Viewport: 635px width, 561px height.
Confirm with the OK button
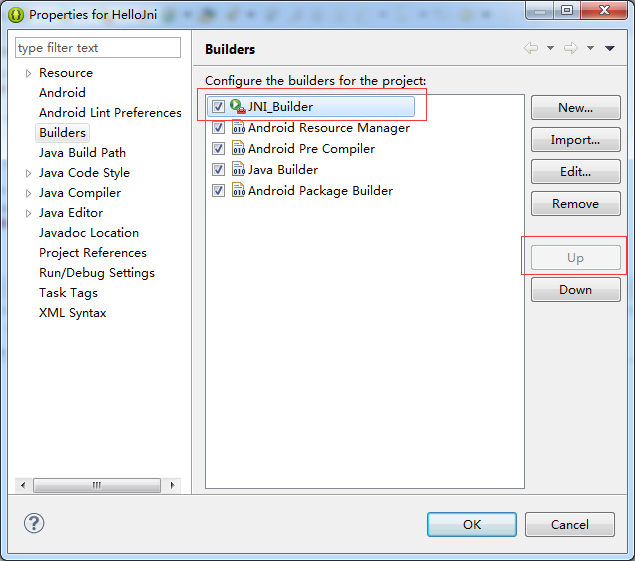tap(472, 525)
